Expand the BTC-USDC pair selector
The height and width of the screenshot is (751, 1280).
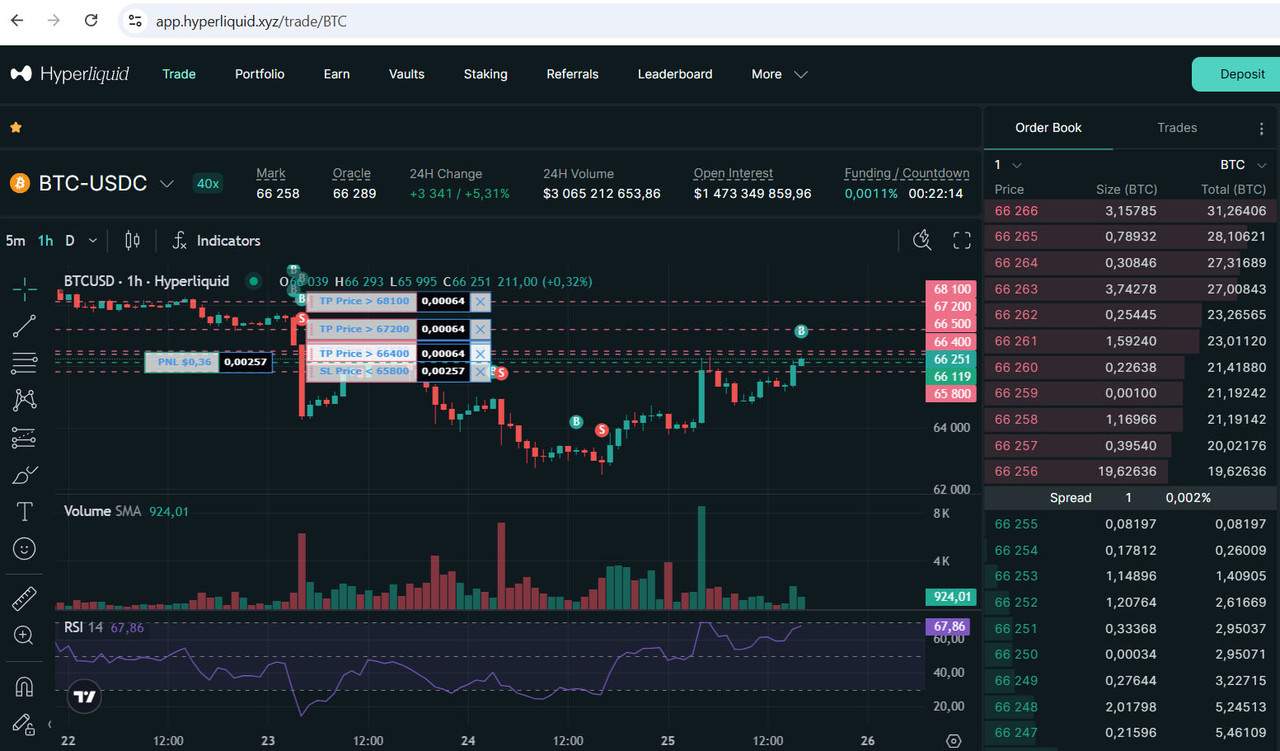pyautogui.click(x=167, y=183)
